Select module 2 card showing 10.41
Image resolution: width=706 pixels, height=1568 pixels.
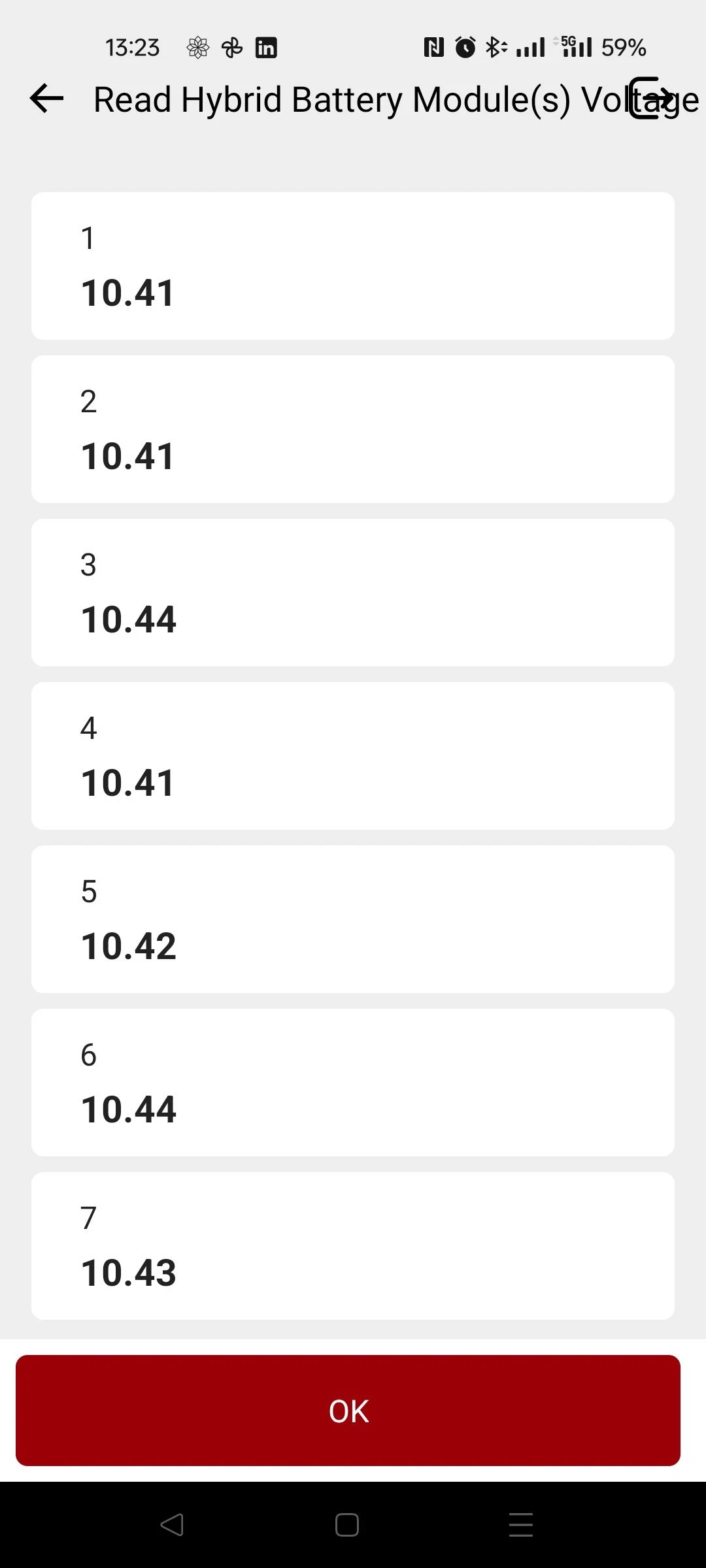click(x=353, y=429)
